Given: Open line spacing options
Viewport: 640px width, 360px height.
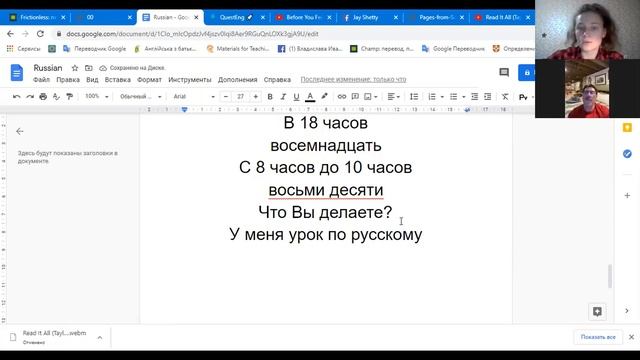Looking at the screenshot, I should [x=414, y=97].
